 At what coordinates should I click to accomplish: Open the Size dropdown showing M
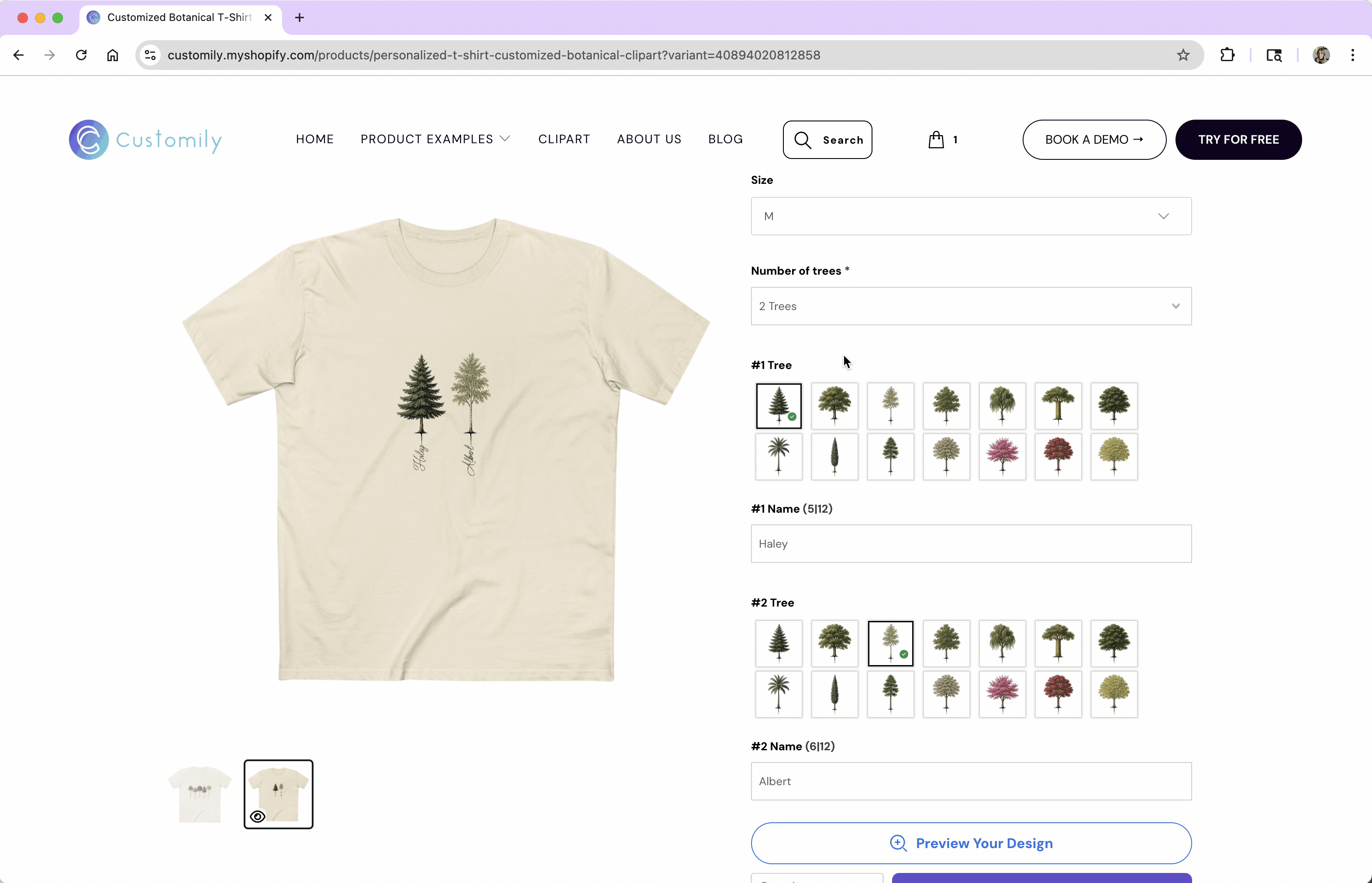pyautogui.click(x=971, y=216)
